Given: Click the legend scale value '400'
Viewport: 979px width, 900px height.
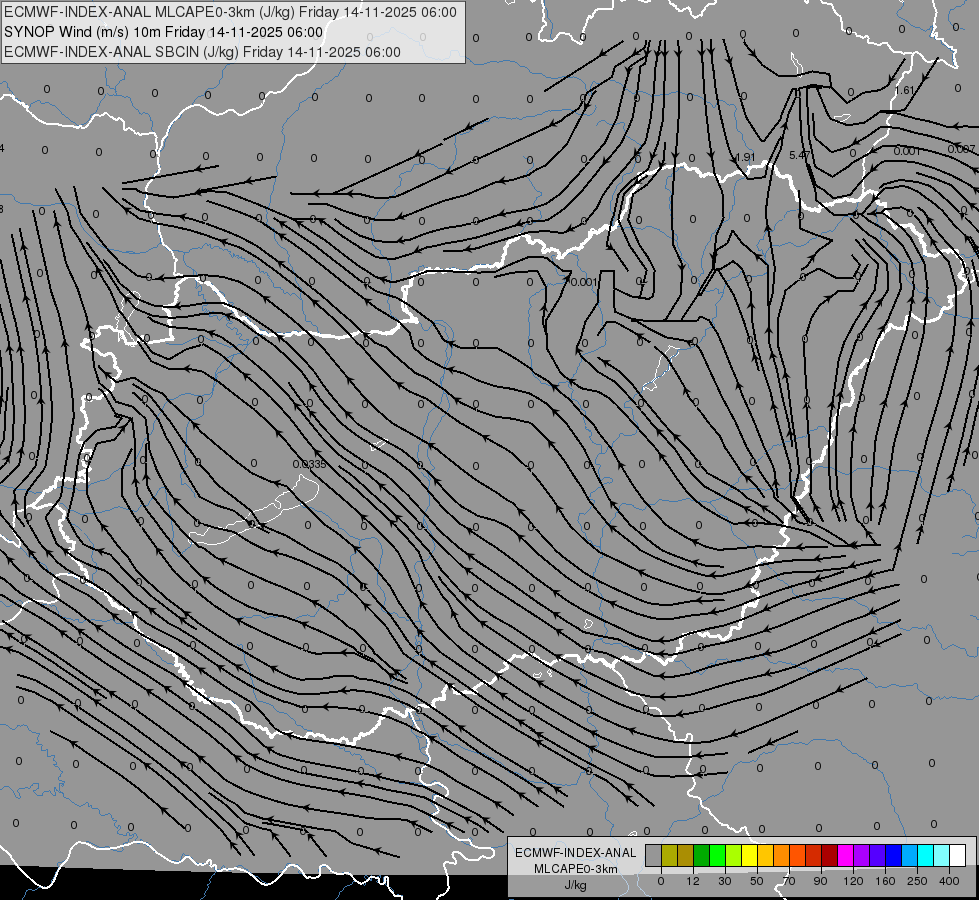Looking at the screenshot, I should click(x=949, y=881).
